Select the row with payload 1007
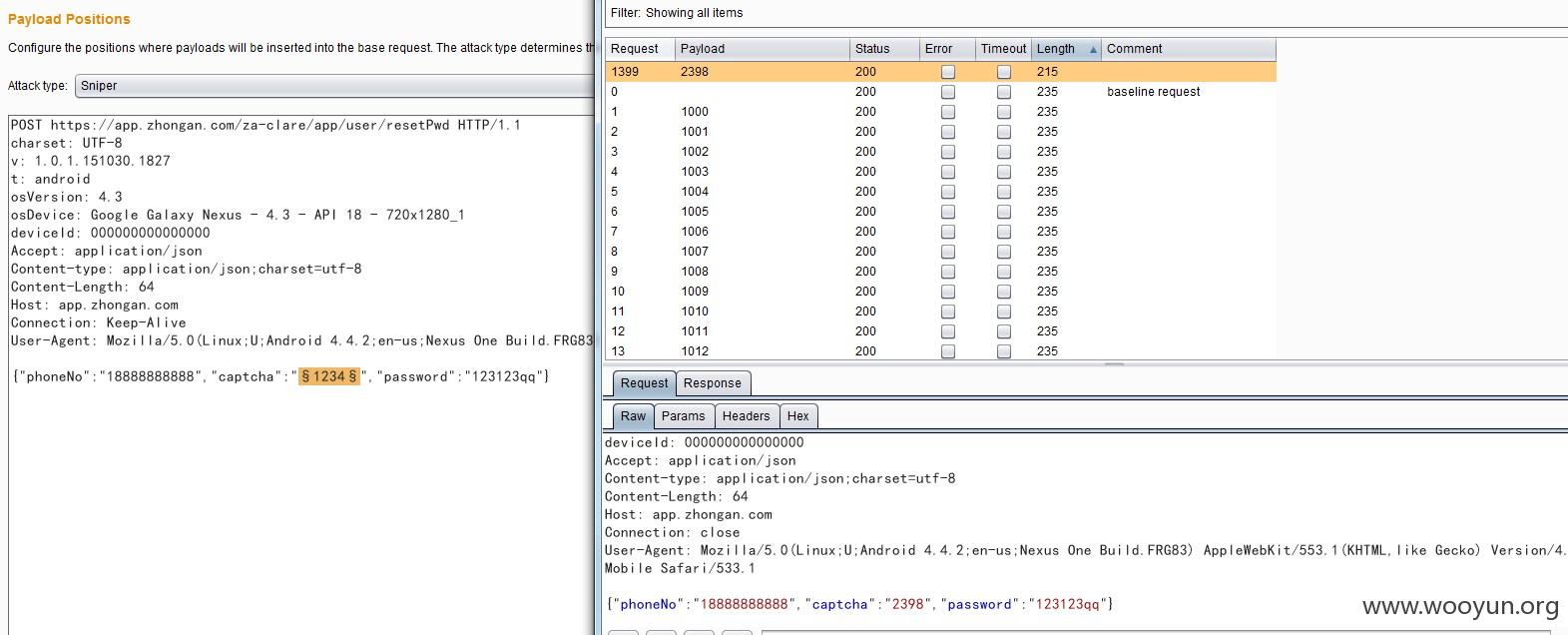 click(940, 252)
